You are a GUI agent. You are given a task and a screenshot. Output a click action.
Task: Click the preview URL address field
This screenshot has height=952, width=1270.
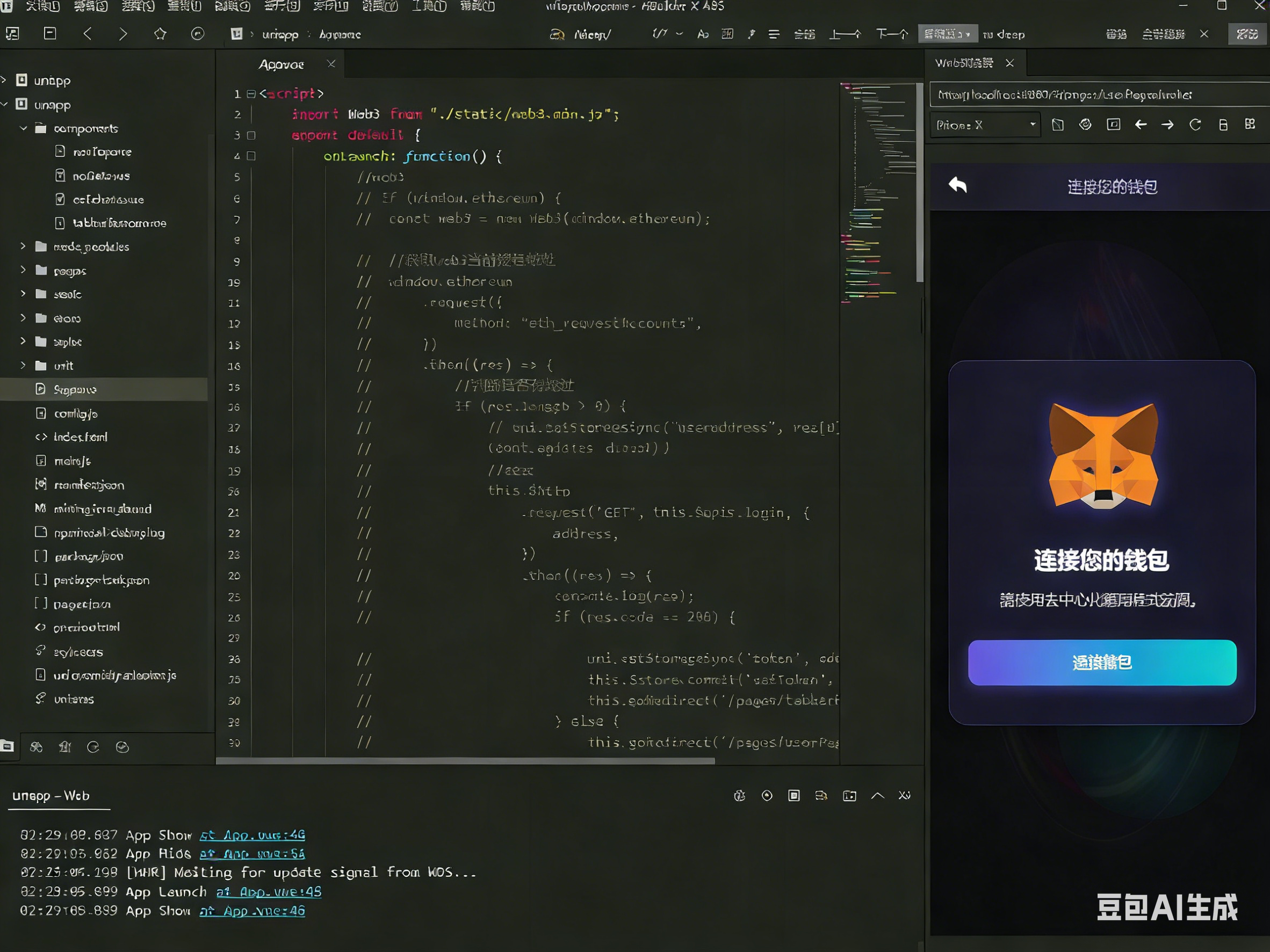click(x=1099, y=95)
